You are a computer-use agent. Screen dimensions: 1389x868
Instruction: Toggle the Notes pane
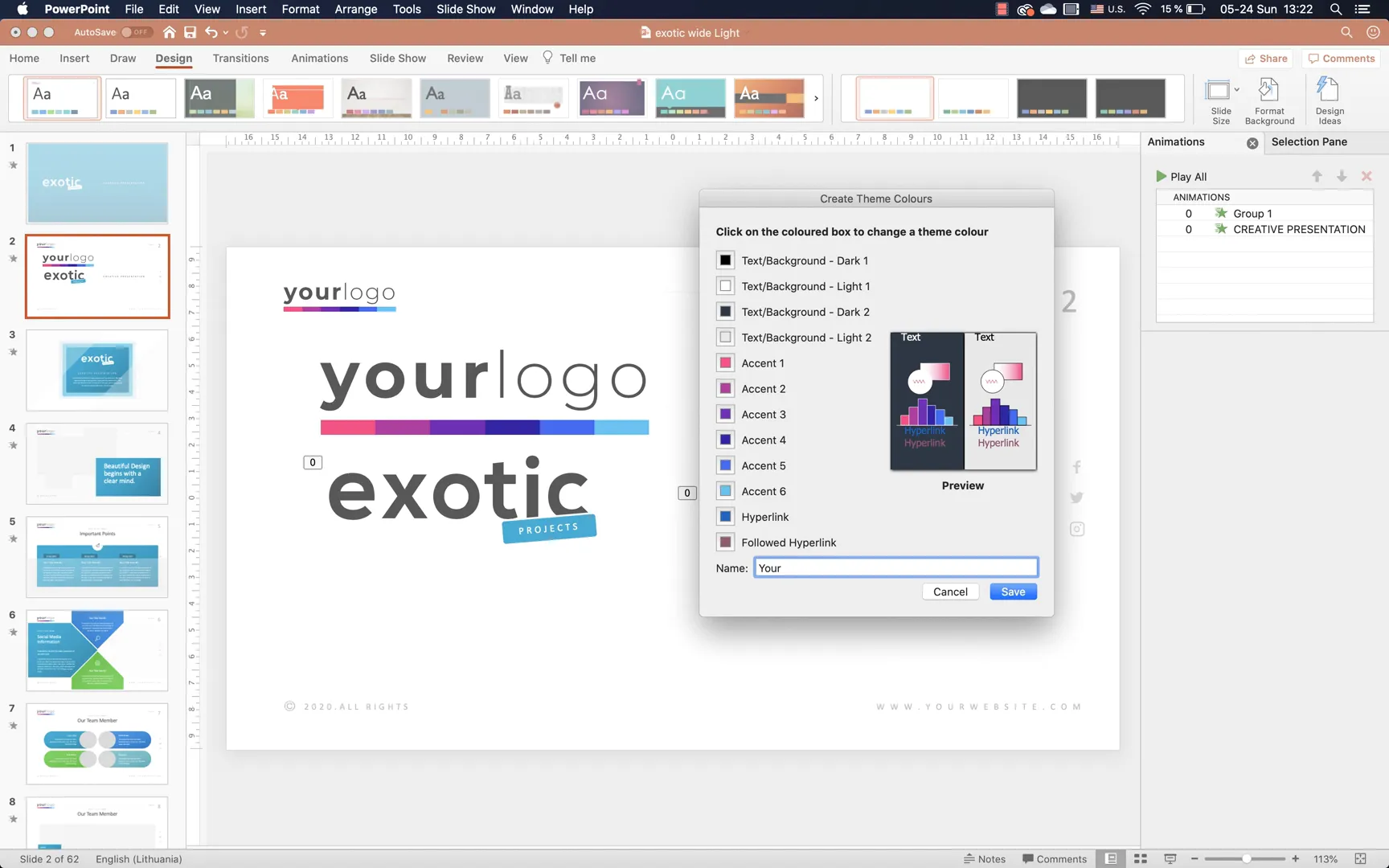coord(985,858)
